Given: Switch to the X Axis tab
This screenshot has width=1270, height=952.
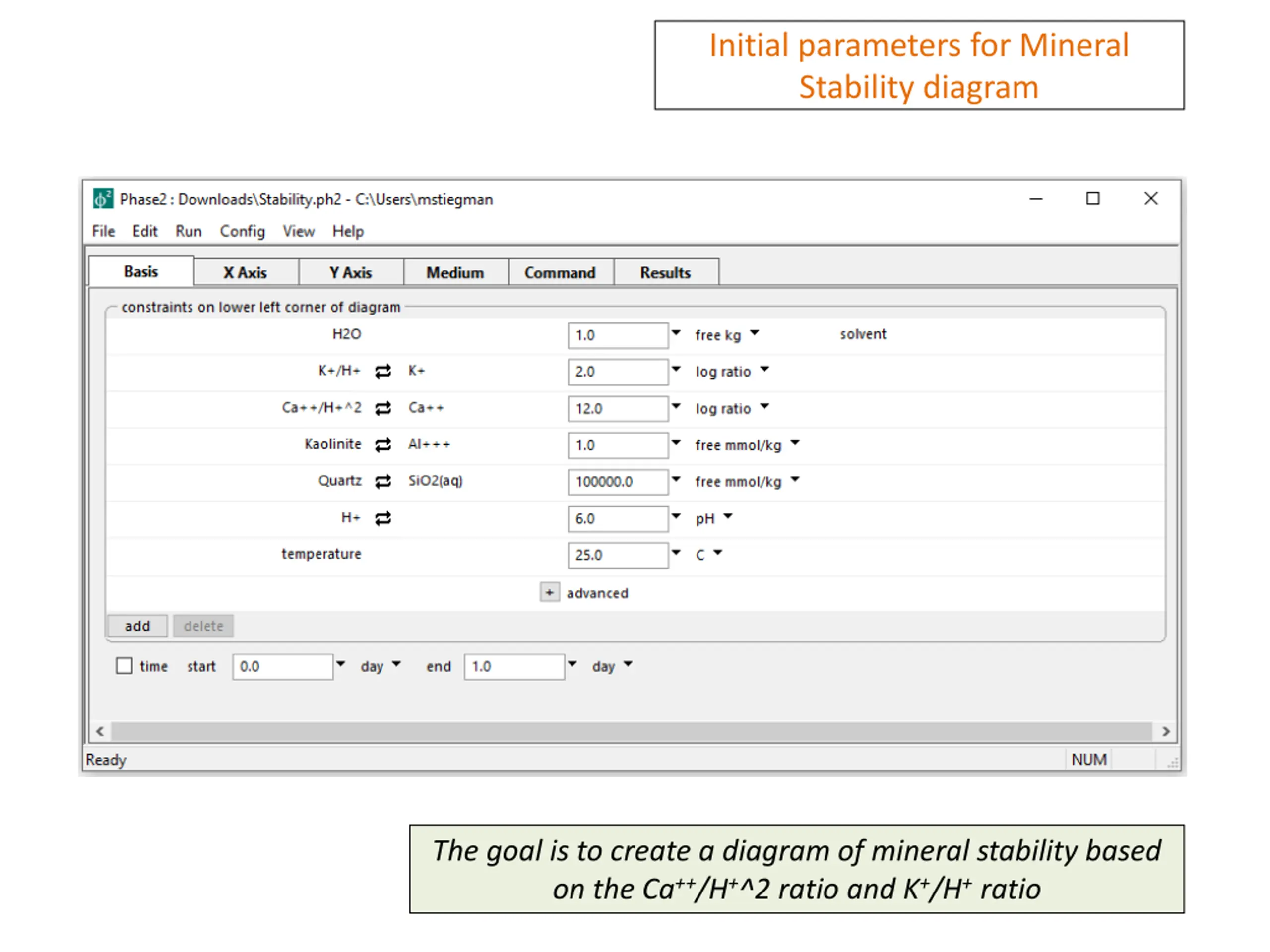Looking at the screenshot, I should 245,273.
